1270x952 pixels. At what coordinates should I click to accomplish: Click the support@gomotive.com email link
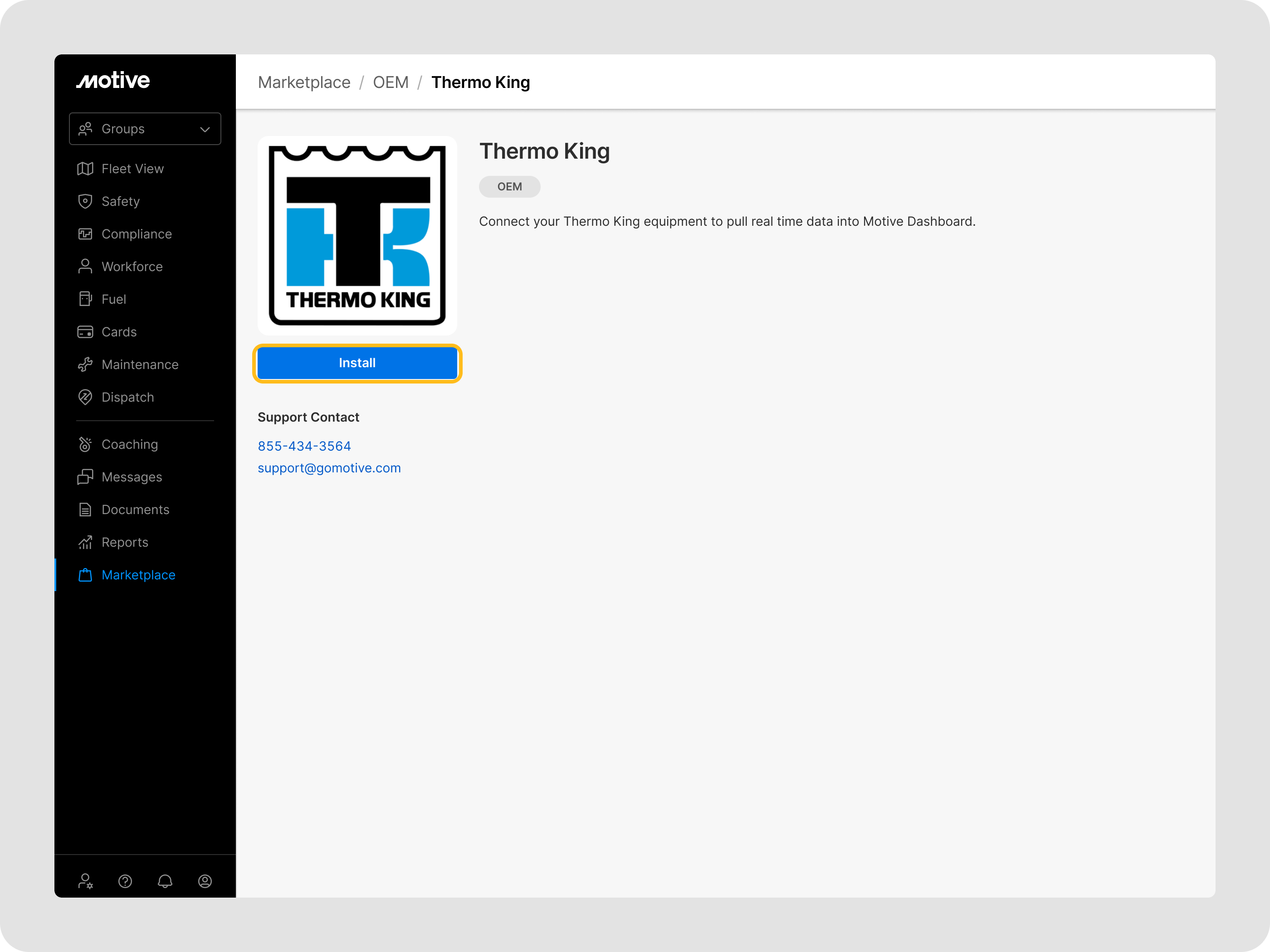pyautogui.click(x=329, y=468)
